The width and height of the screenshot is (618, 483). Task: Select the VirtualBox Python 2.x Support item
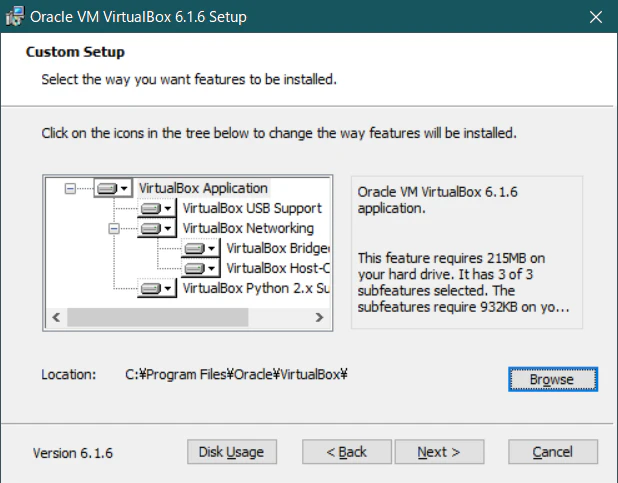click(x=256, y=289)
